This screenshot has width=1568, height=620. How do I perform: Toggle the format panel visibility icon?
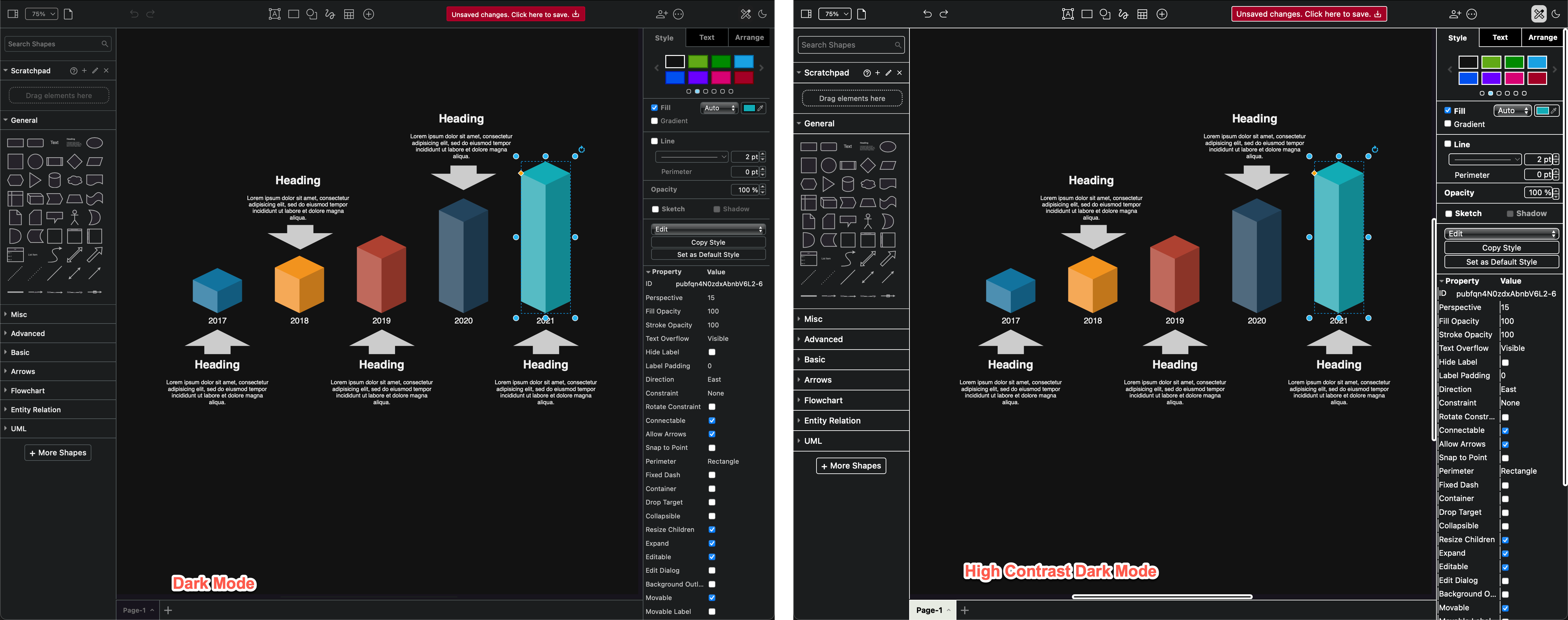12,14
